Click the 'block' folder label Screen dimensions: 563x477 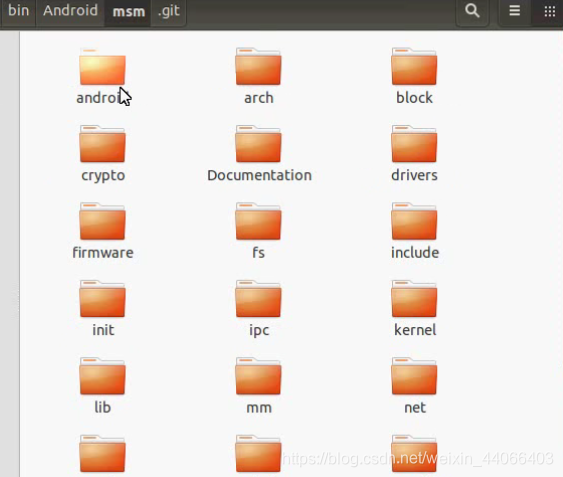414,98
